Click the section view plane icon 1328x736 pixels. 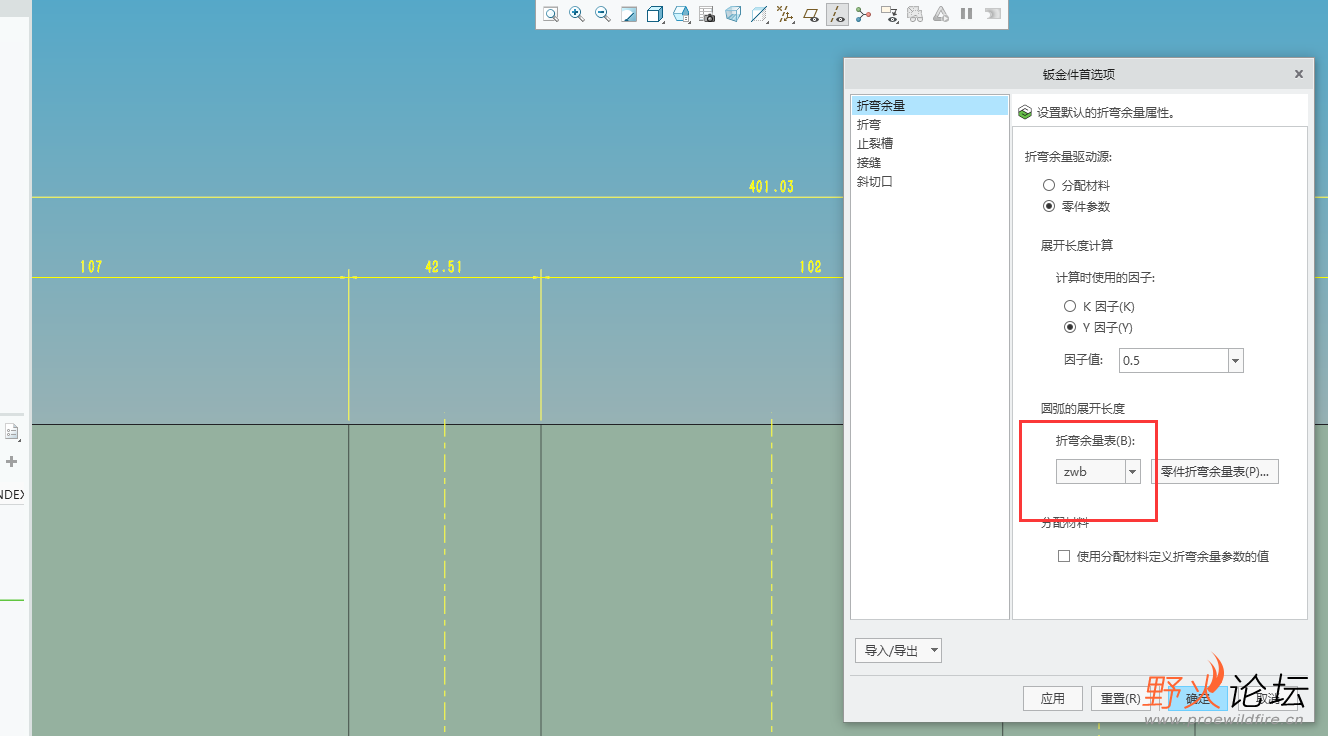click(759, 14)
